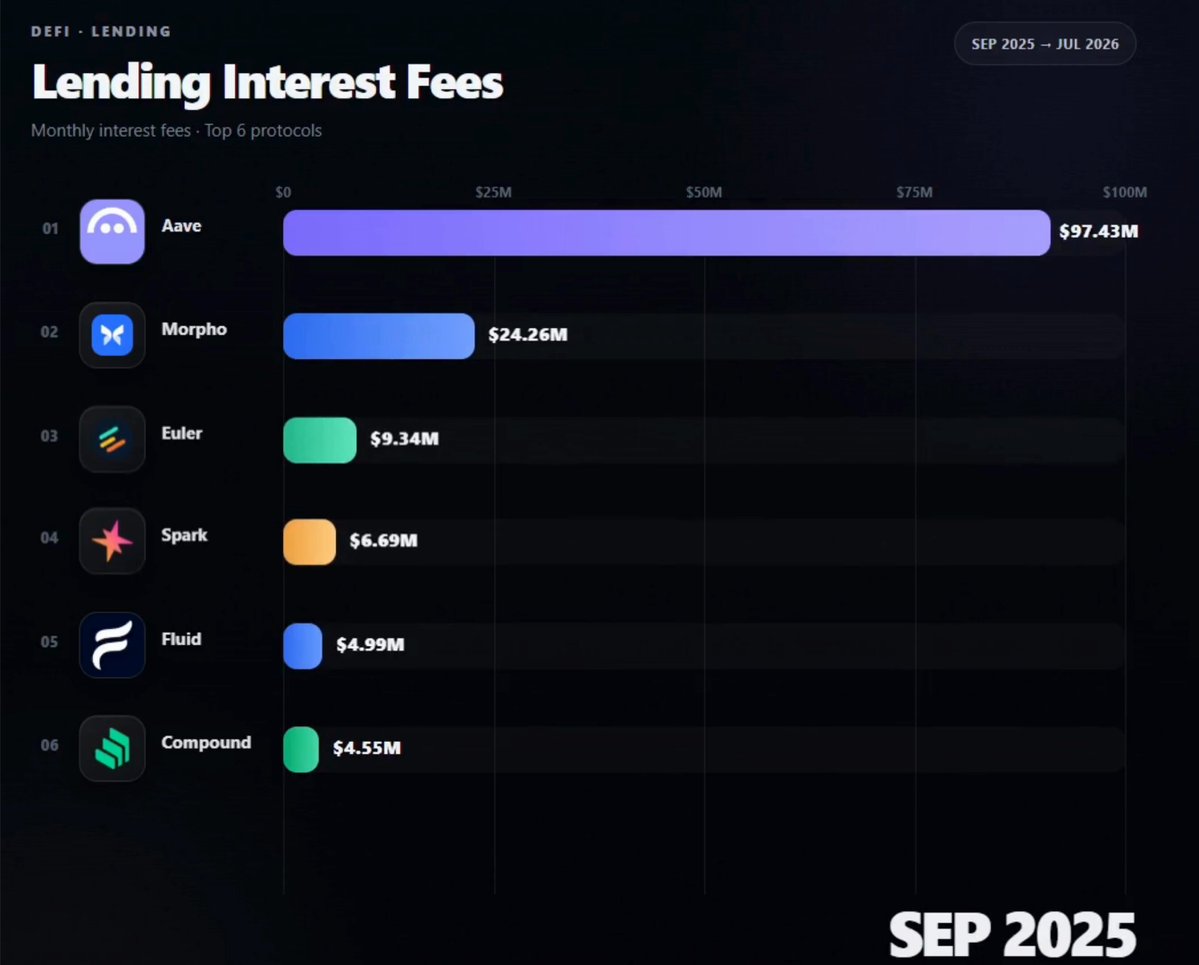Select the green Euler fee bar
The image size is (1199, 965).
click(x=320, y=440)
